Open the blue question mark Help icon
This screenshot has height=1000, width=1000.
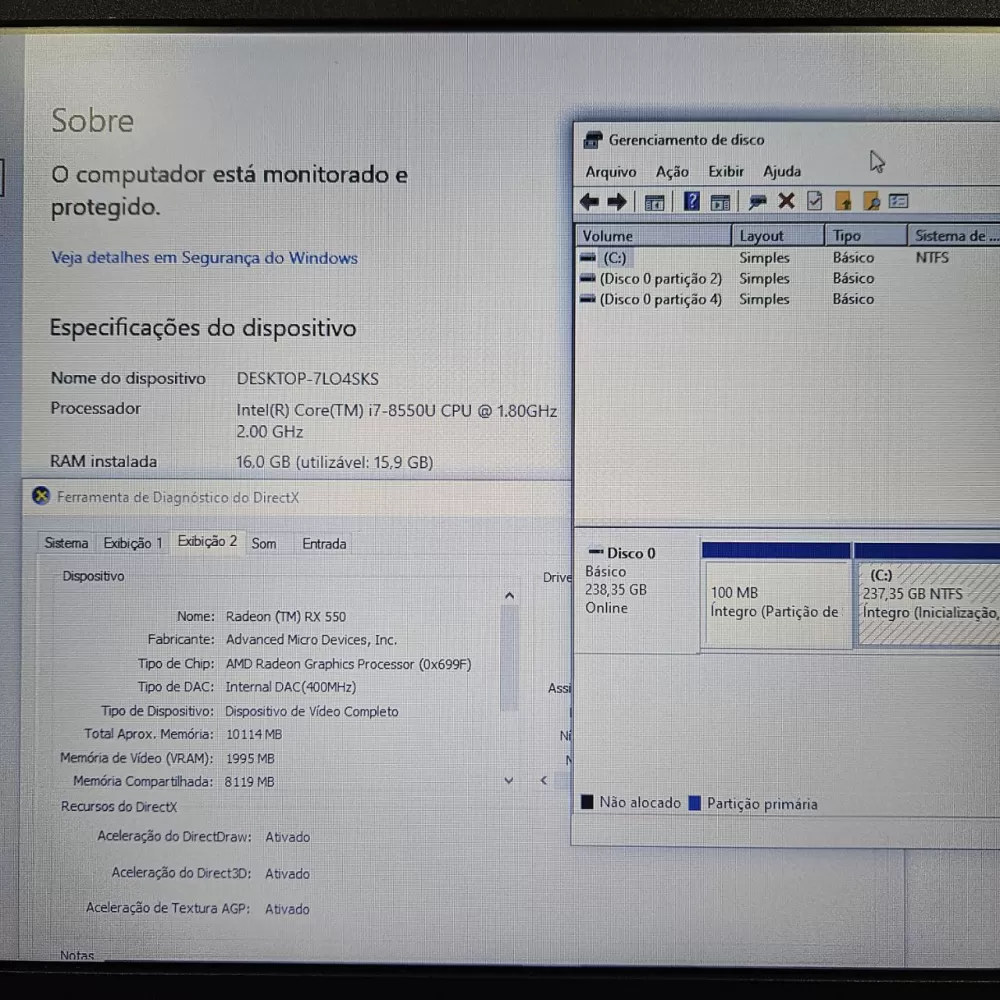tap(691, 202)
